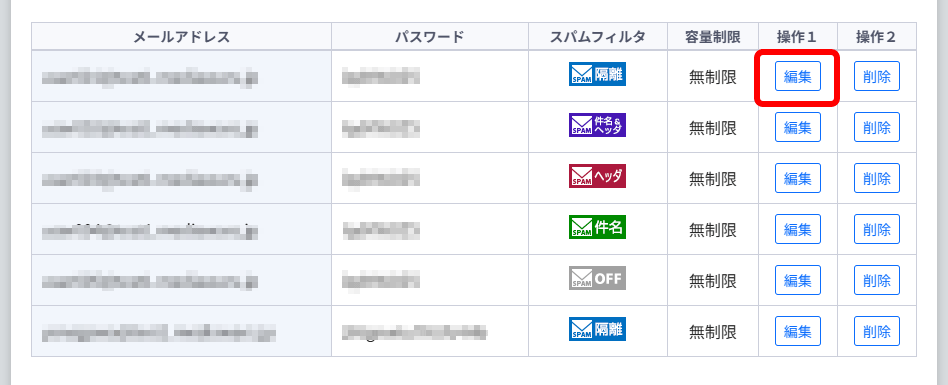This screenshot has height=385, width=948.
Task: Edit the first account with highlighted 編集 button
Action: (x=797, y=76)
